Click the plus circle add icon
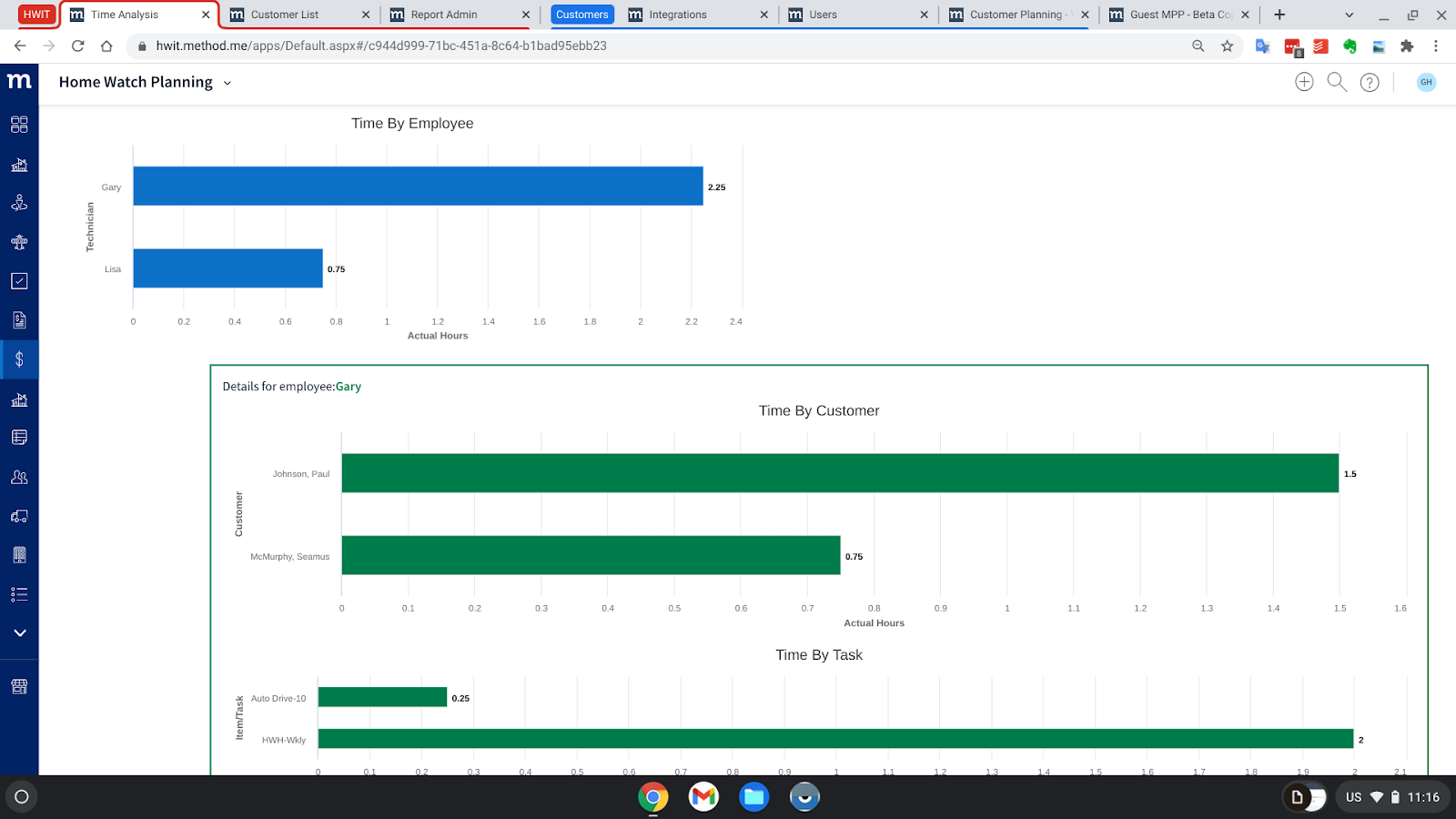 tap(1304, 82)
